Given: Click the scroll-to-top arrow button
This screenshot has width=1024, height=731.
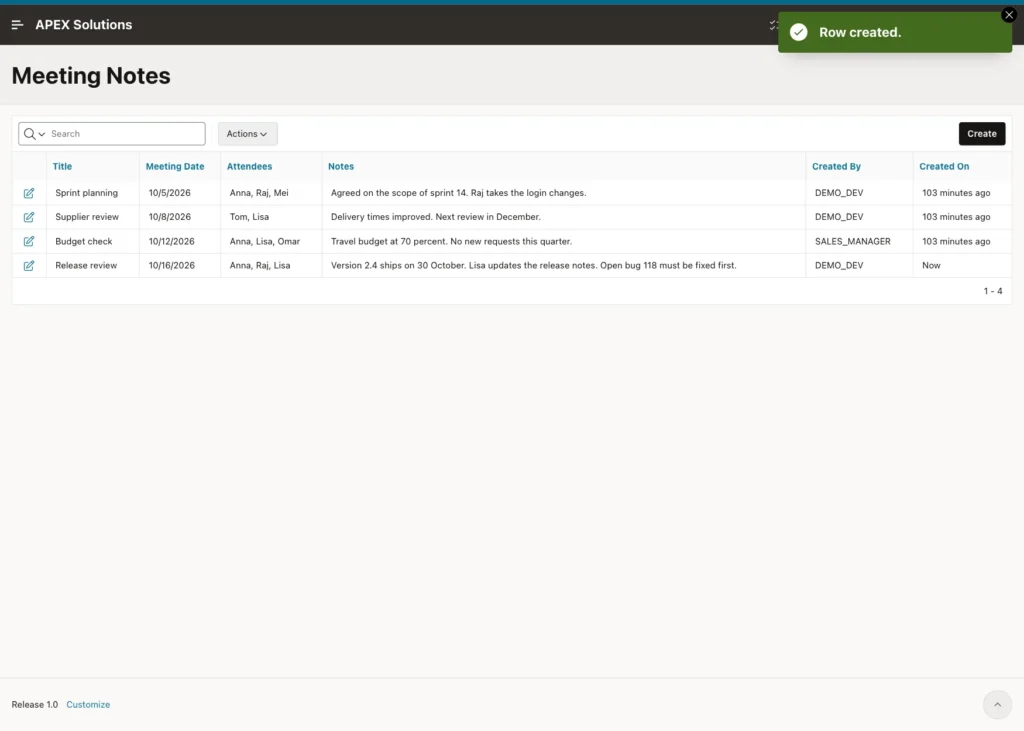Looking at the screenshot, I should click(997, 704).
